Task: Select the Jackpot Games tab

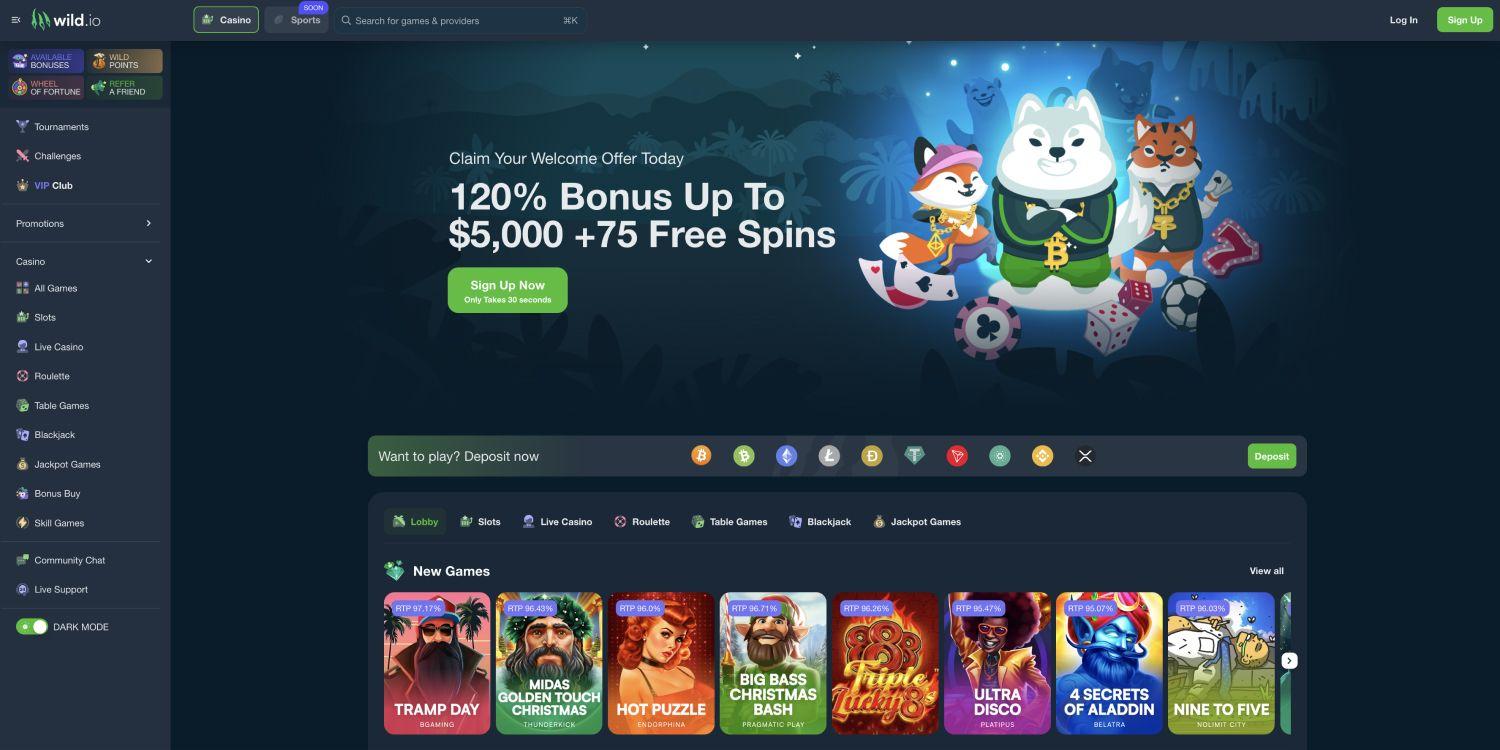Action: pos(916,522)
